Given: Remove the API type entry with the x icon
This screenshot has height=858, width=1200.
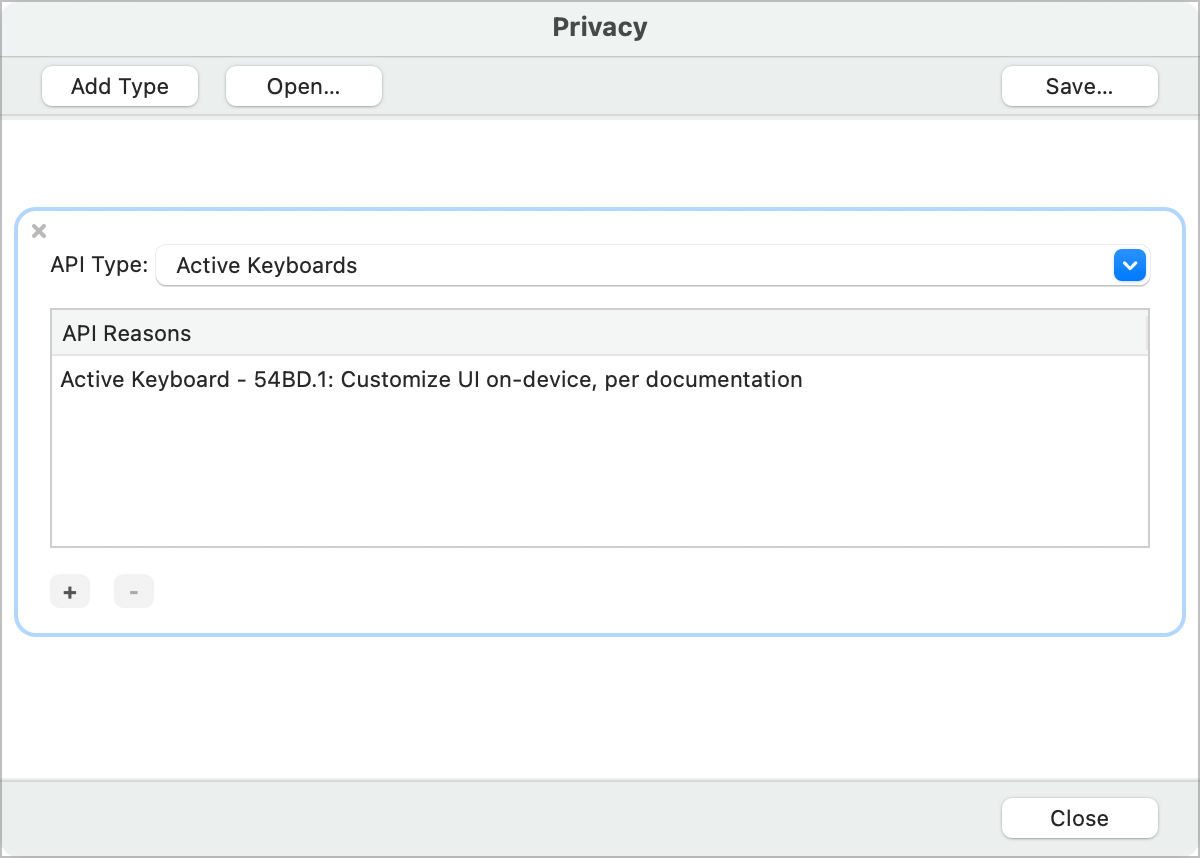Looking at the screenshot, I should coord(39,232).
